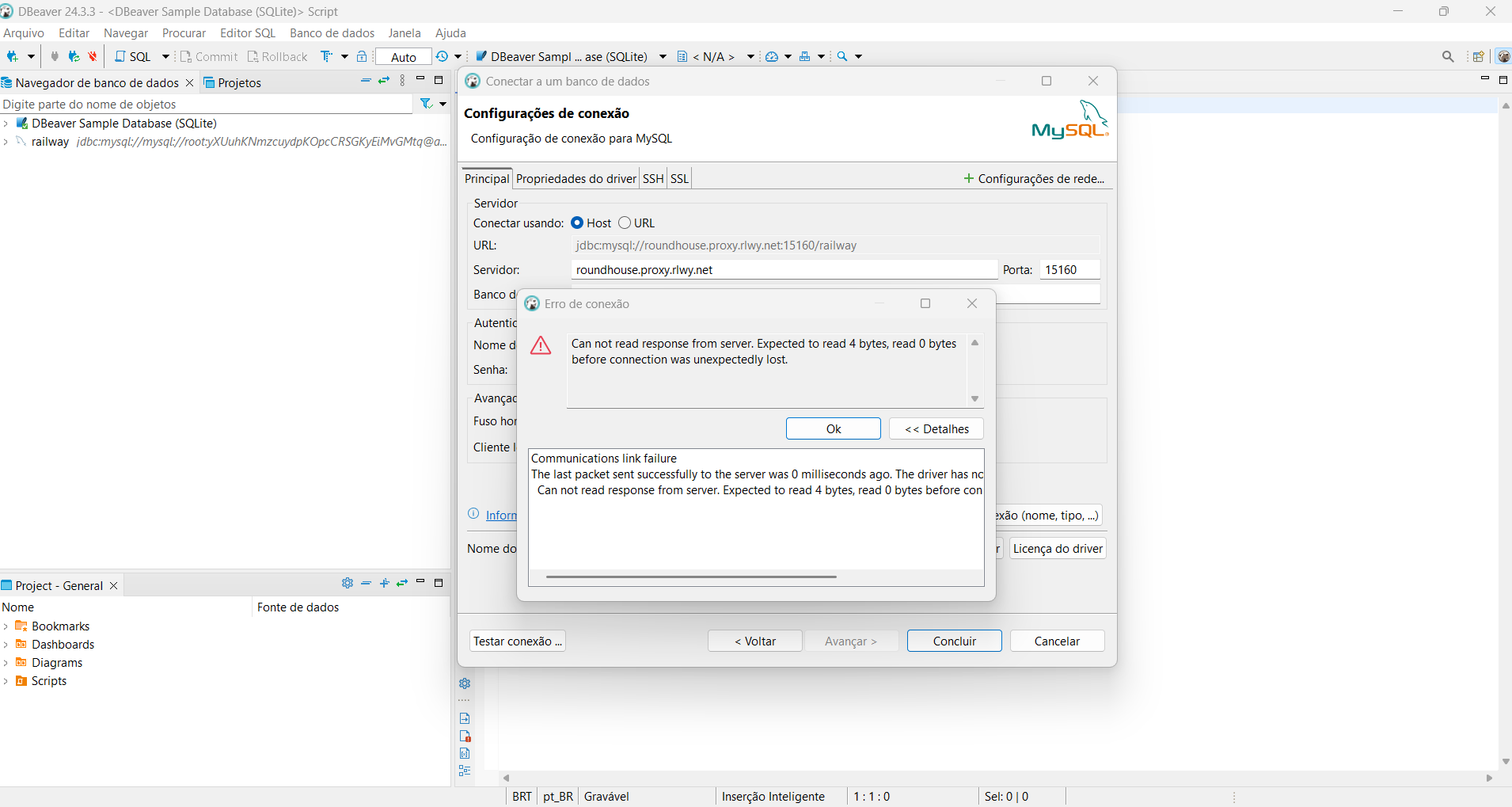Click the open perspective icon at top right

(x=1478, y=56)
